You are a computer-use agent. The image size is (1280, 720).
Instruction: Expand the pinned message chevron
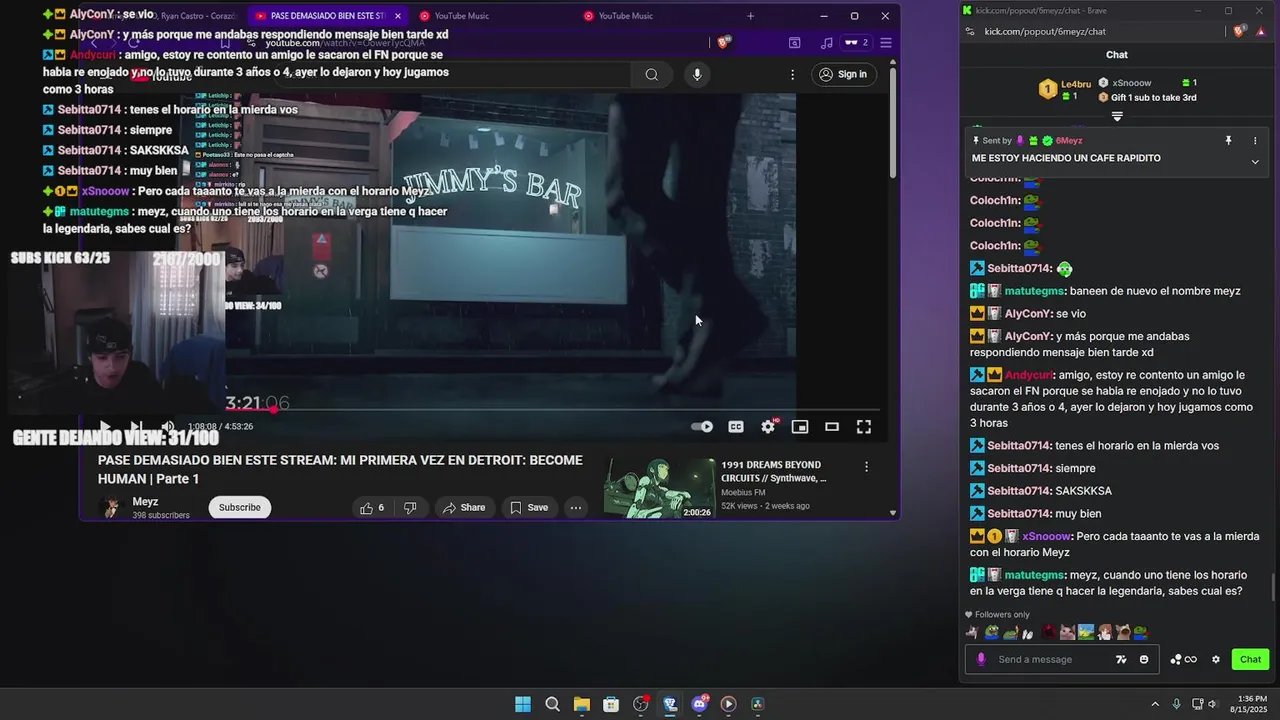point(1255,161)
